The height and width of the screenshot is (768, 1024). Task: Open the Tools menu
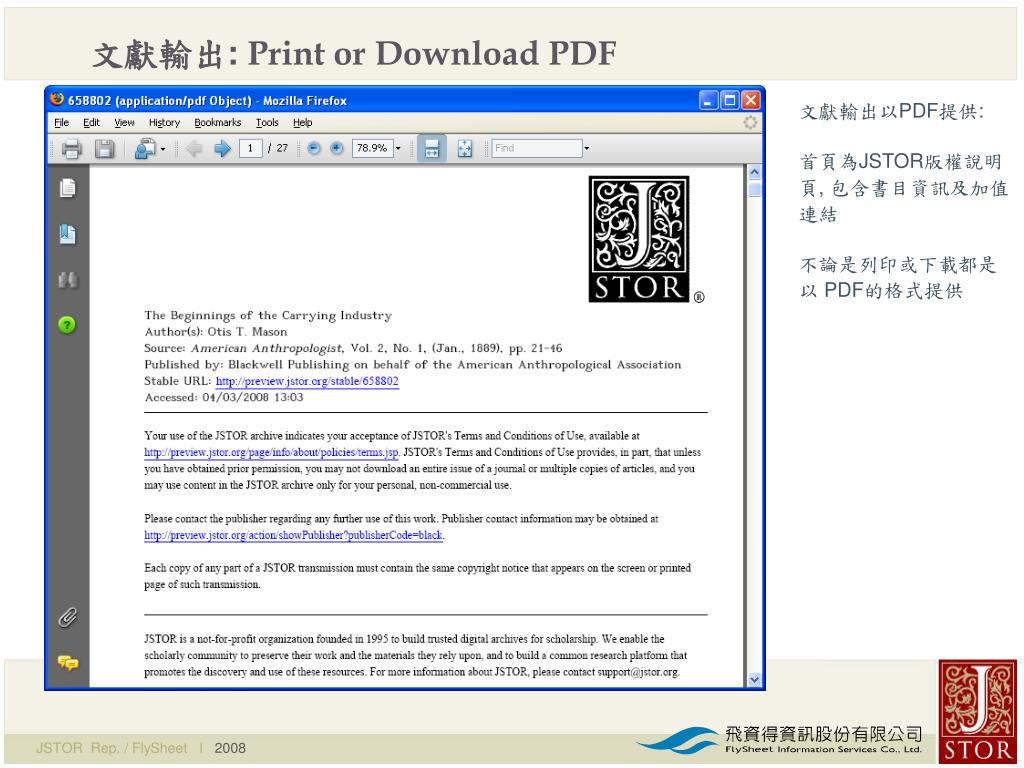267,123
